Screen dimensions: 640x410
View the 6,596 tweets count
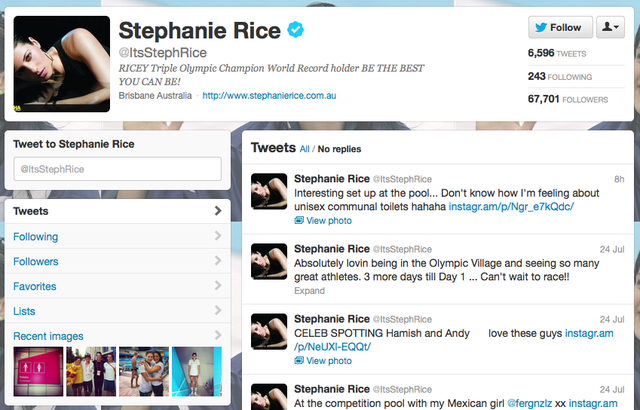[x=557, y=53]
